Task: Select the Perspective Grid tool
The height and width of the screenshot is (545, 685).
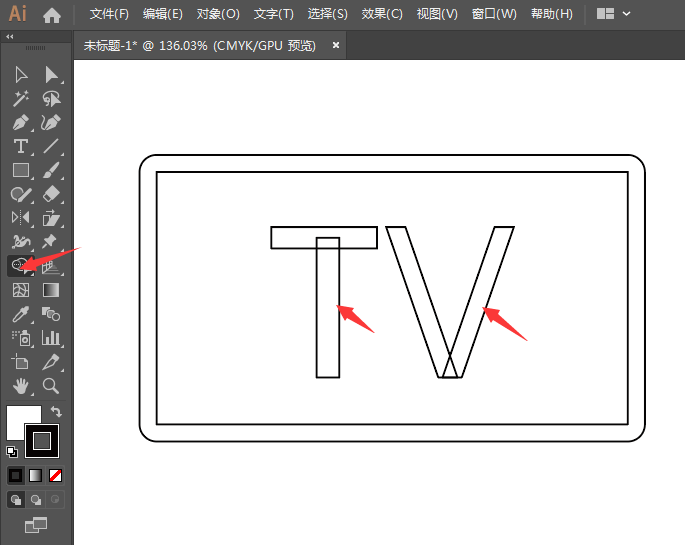Action: point(51,266)
